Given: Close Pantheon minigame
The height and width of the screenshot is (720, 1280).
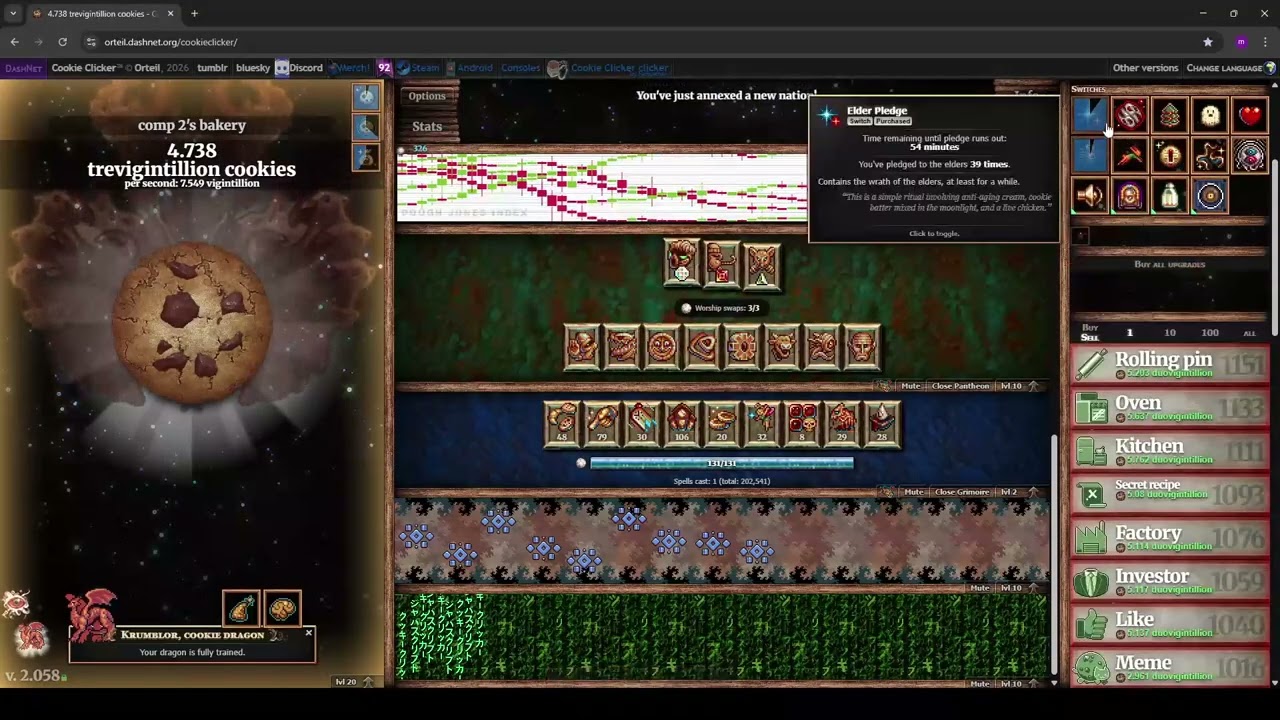Looking at the screenshot, I should (960, 386).
